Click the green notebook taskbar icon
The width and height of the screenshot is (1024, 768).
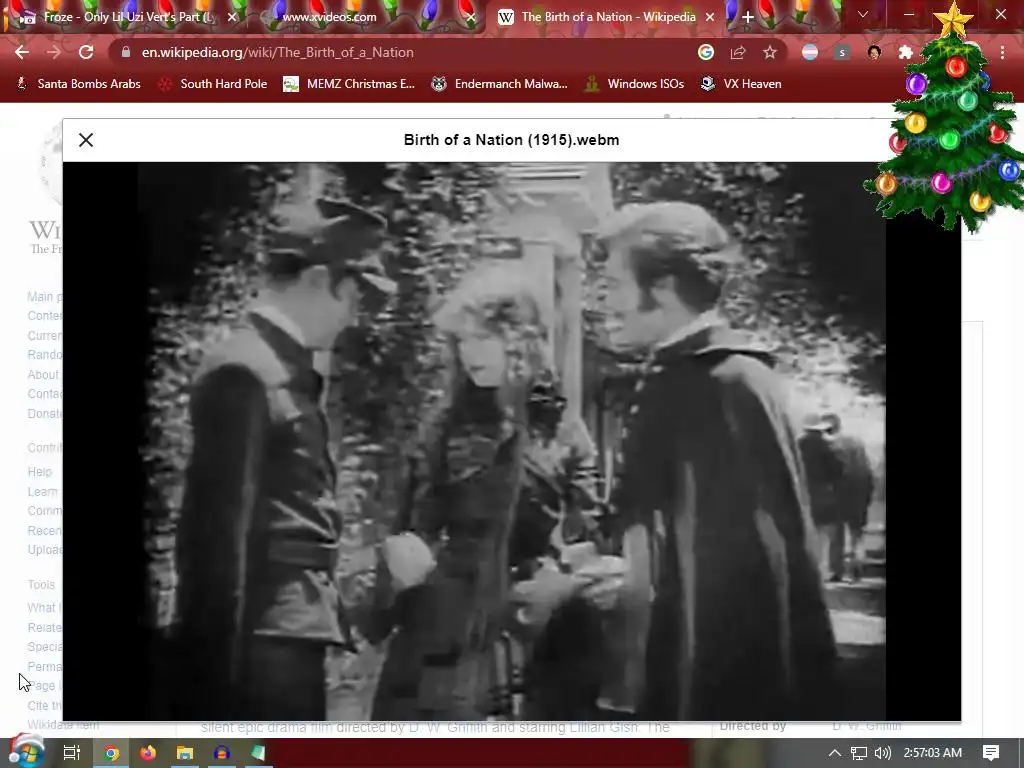(258, 753)
